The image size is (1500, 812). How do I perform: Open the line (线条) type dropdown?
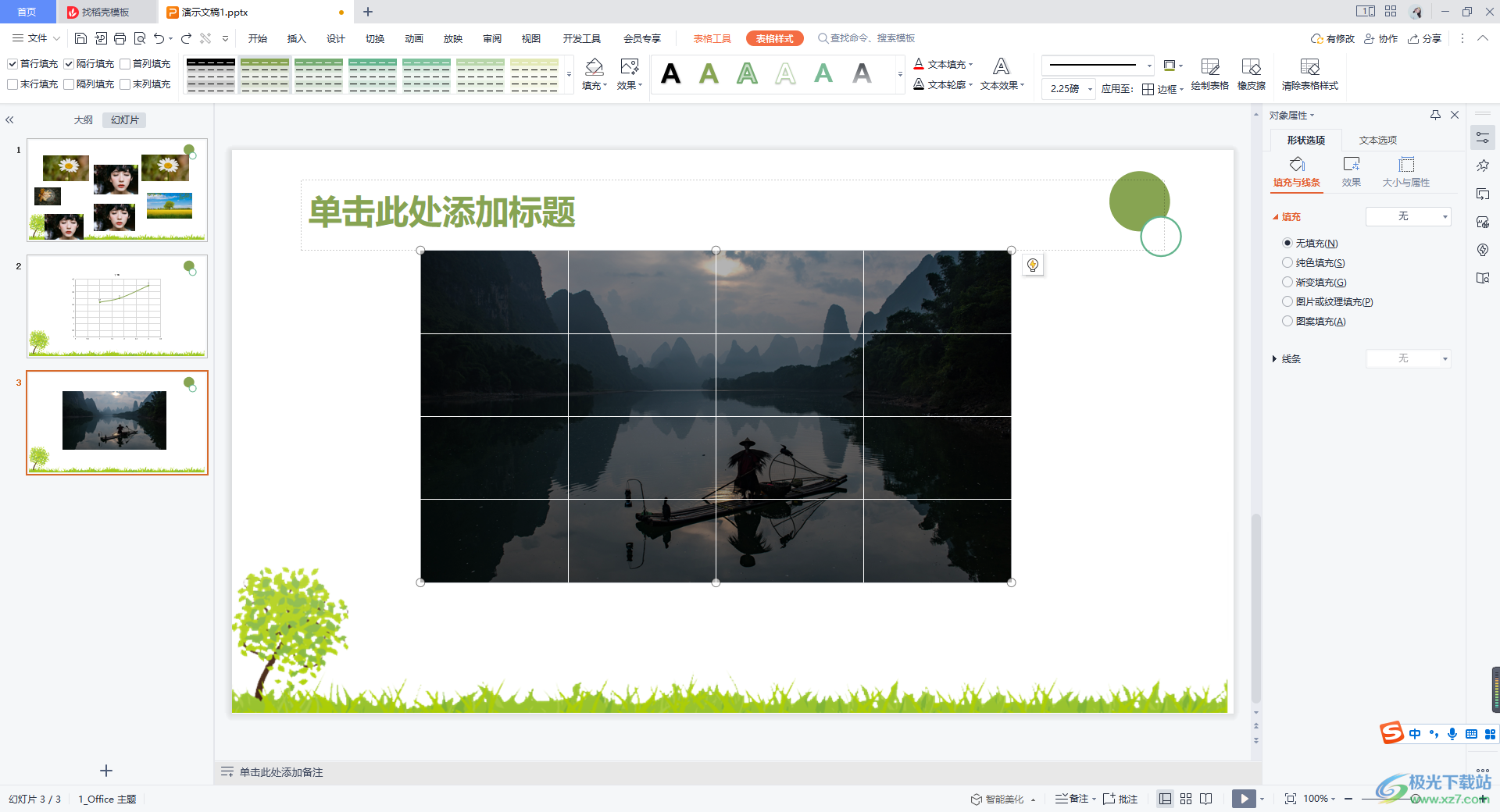click(x=1409, y=358)
